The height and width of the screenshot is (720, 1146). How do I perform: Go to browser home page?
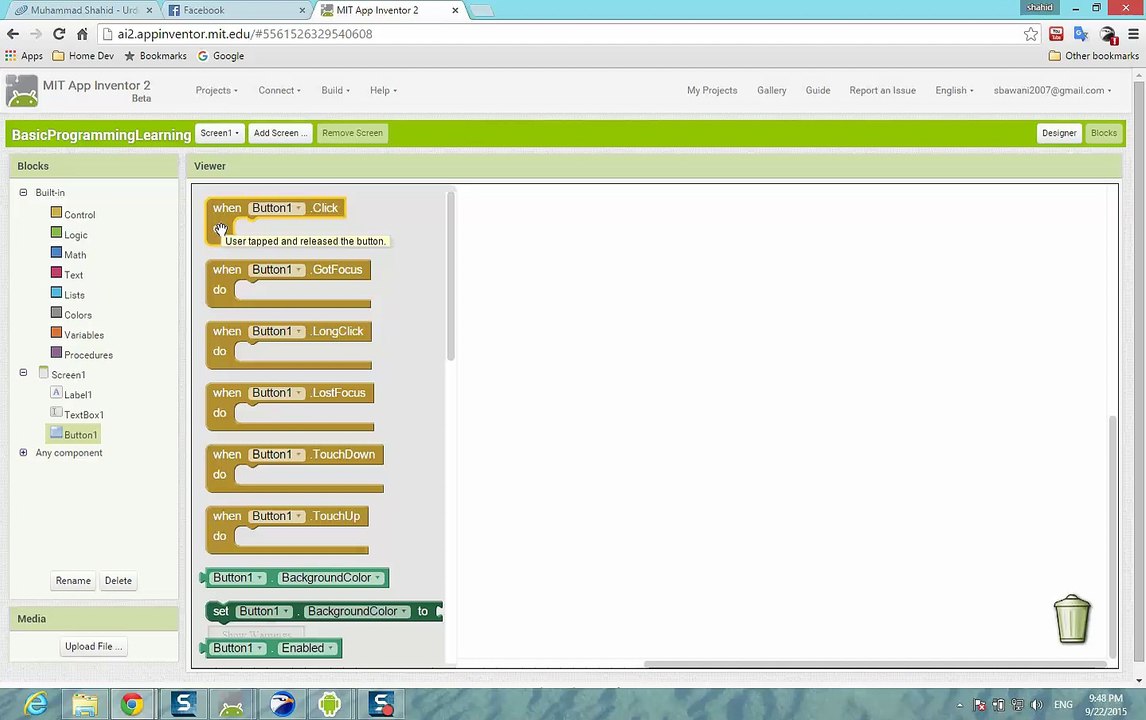click(x=82, y=34)
